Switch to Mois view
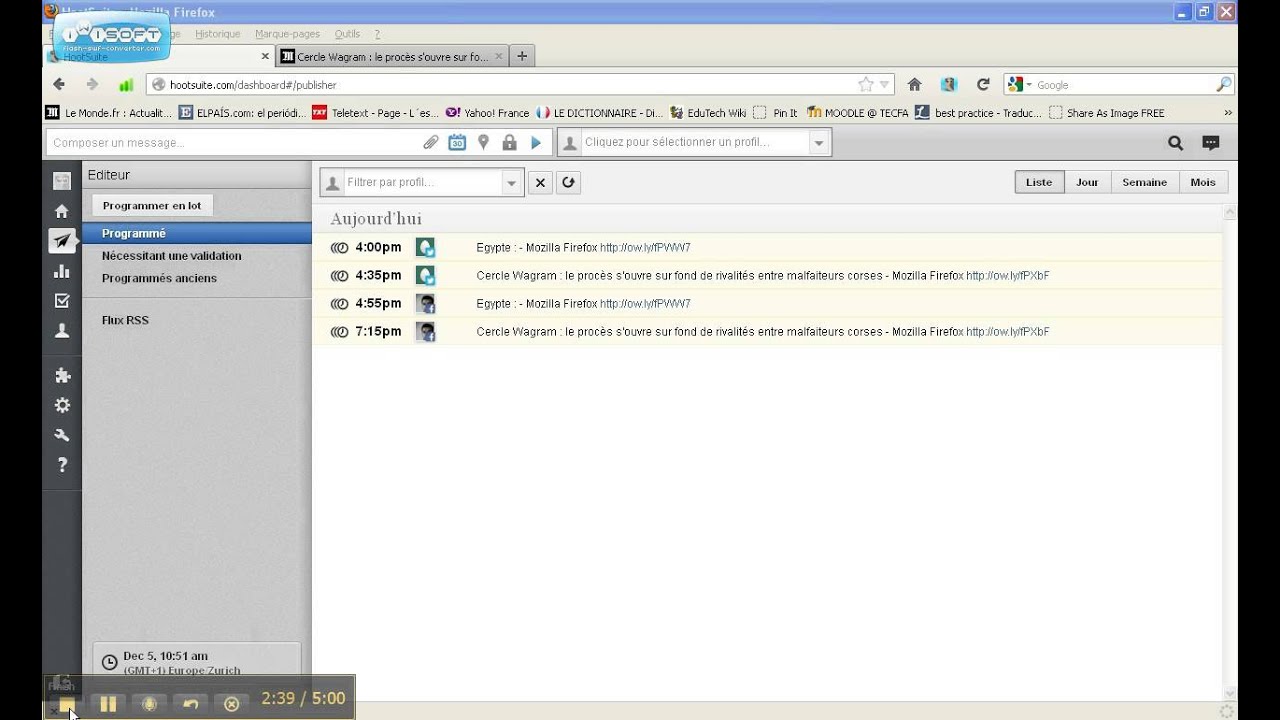Screen dimensions: 1280x720 pos(1203,182)
